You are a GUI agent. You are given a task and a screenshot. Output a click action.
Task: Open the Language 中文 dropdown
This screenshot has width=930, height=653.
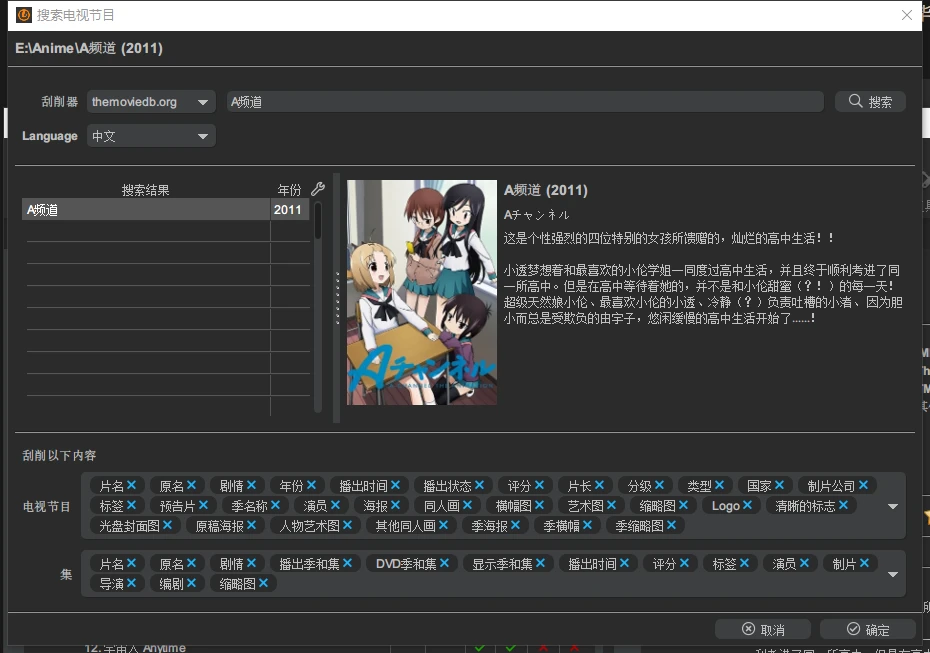click(x=151, y=136)
